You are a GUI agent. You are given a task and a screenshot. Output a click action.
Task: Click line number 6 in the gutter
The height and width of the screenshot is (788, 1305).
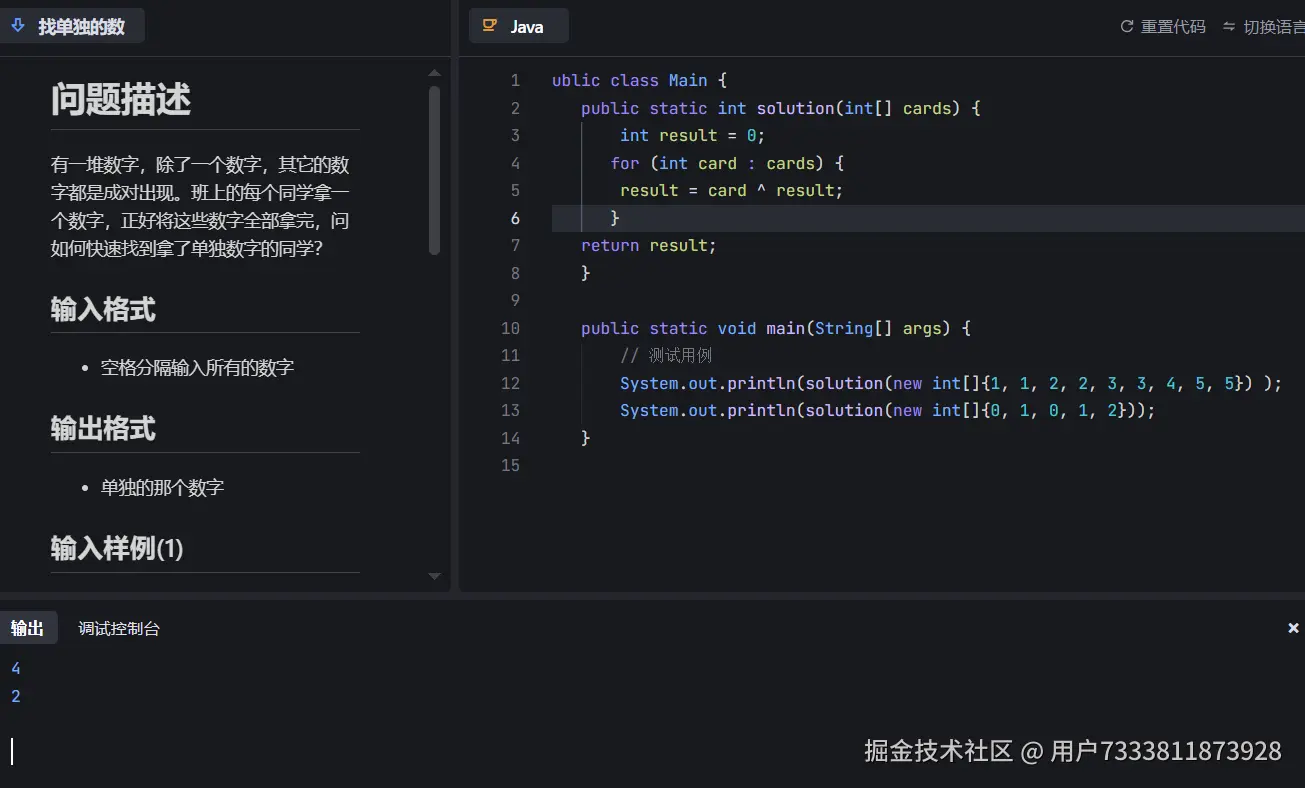(x=515, y=218)
